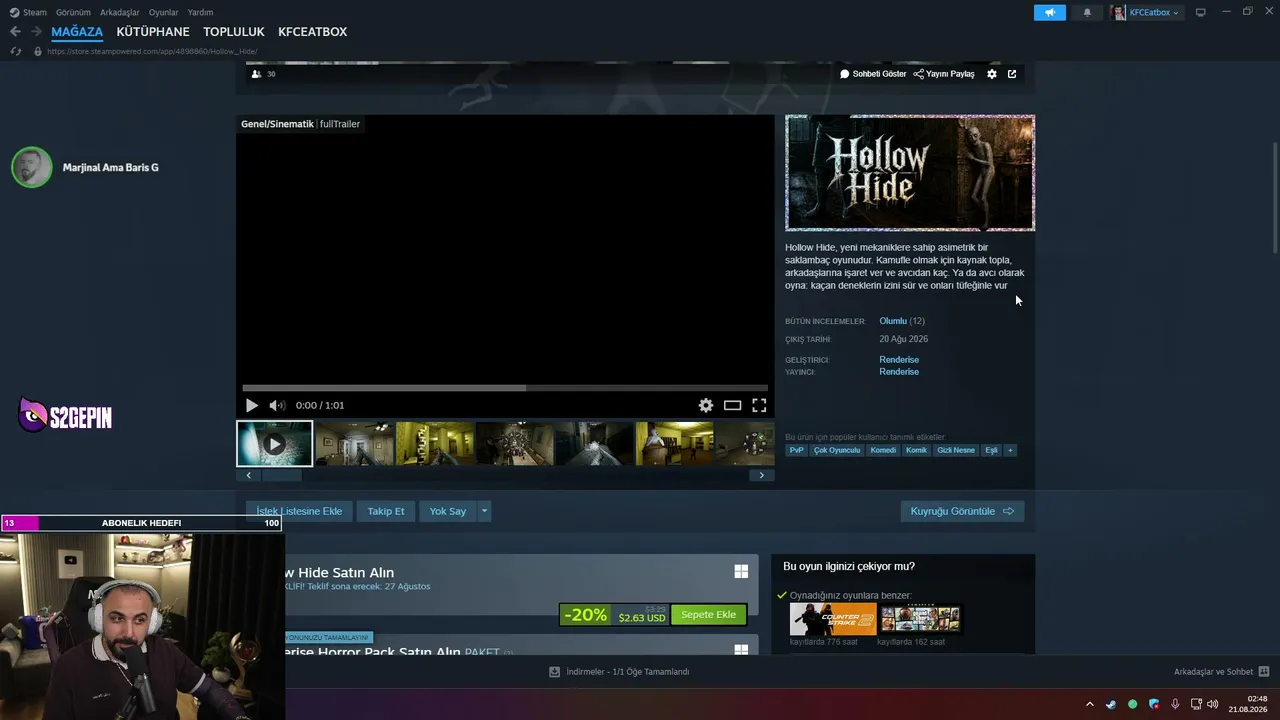Click the plus button to add tags
The image size is (1280, 720).
tap(1010, 450)
